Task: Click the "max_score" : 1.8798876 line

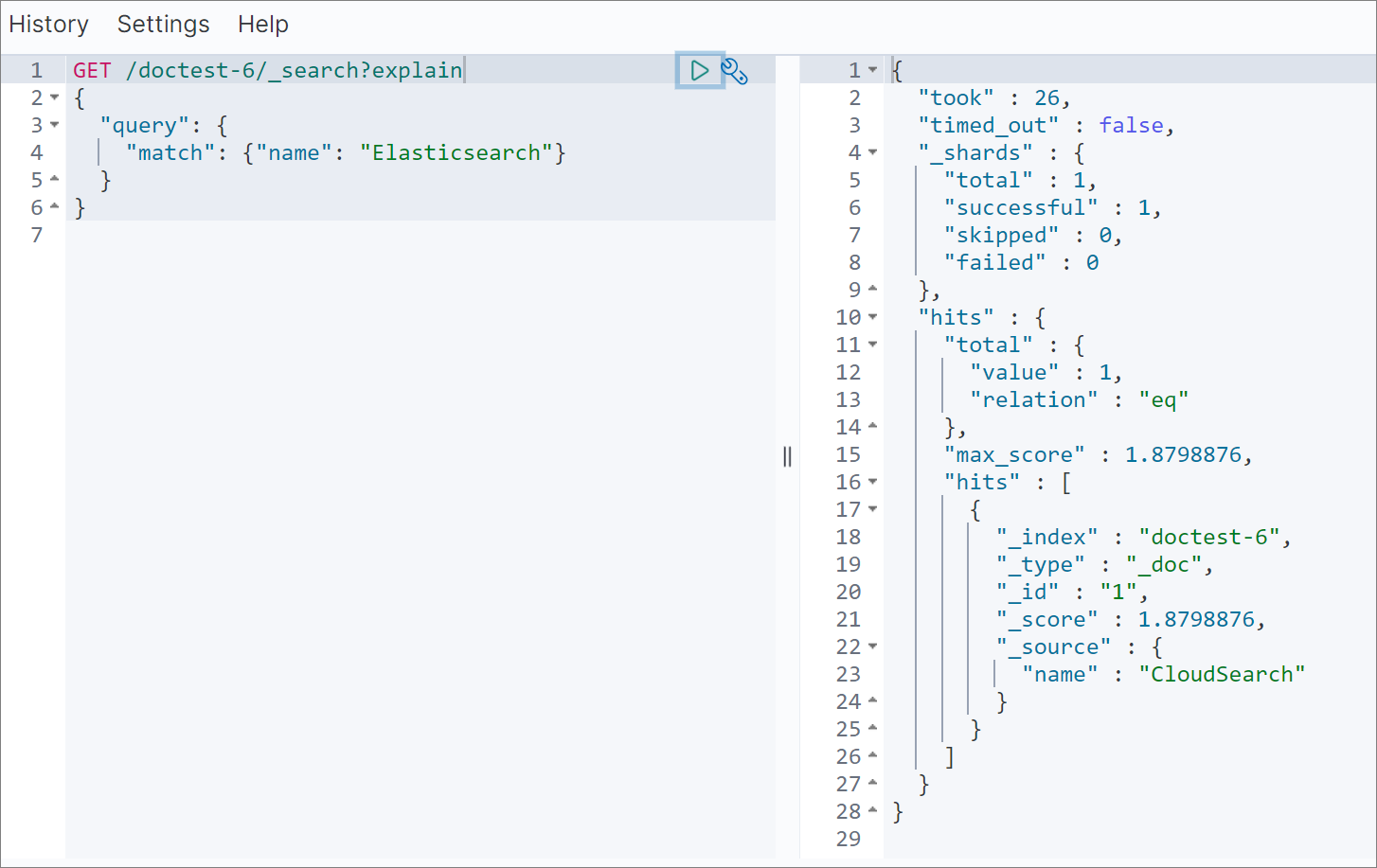Action: click(1099, 454)
